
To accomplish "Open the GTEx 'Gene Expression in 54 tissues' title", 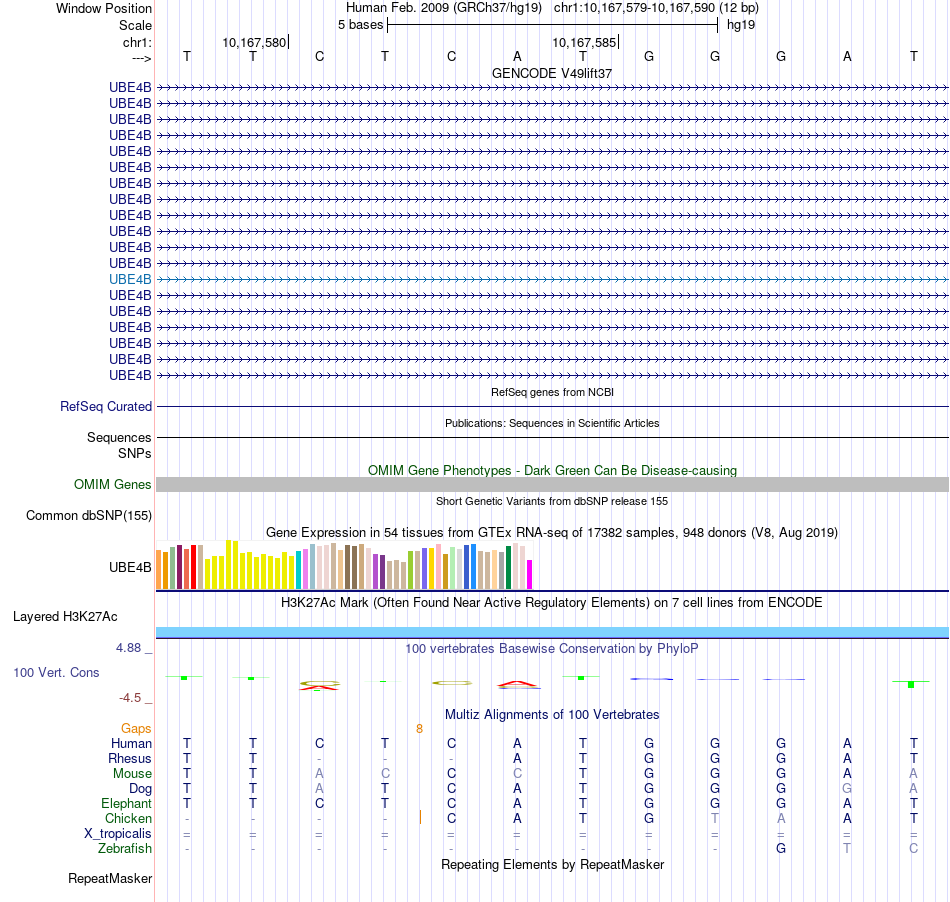I will pyautogui.click(x=552, y=532).
